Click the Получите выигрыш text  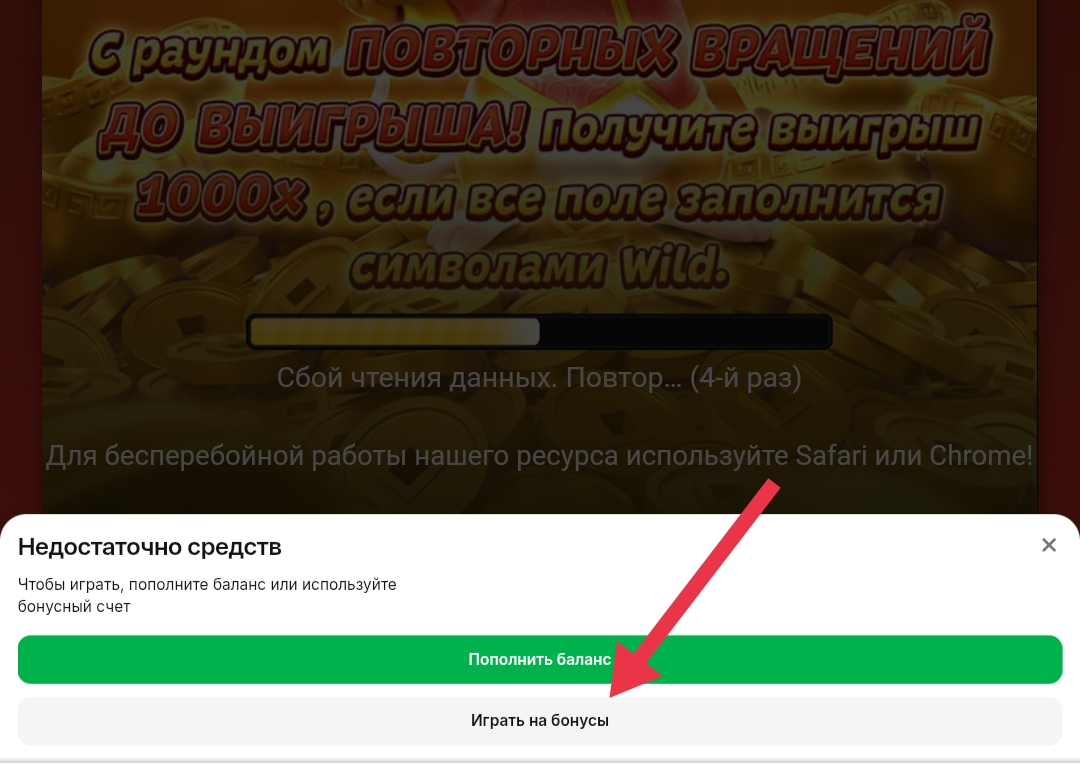click(x=759, y=130)
